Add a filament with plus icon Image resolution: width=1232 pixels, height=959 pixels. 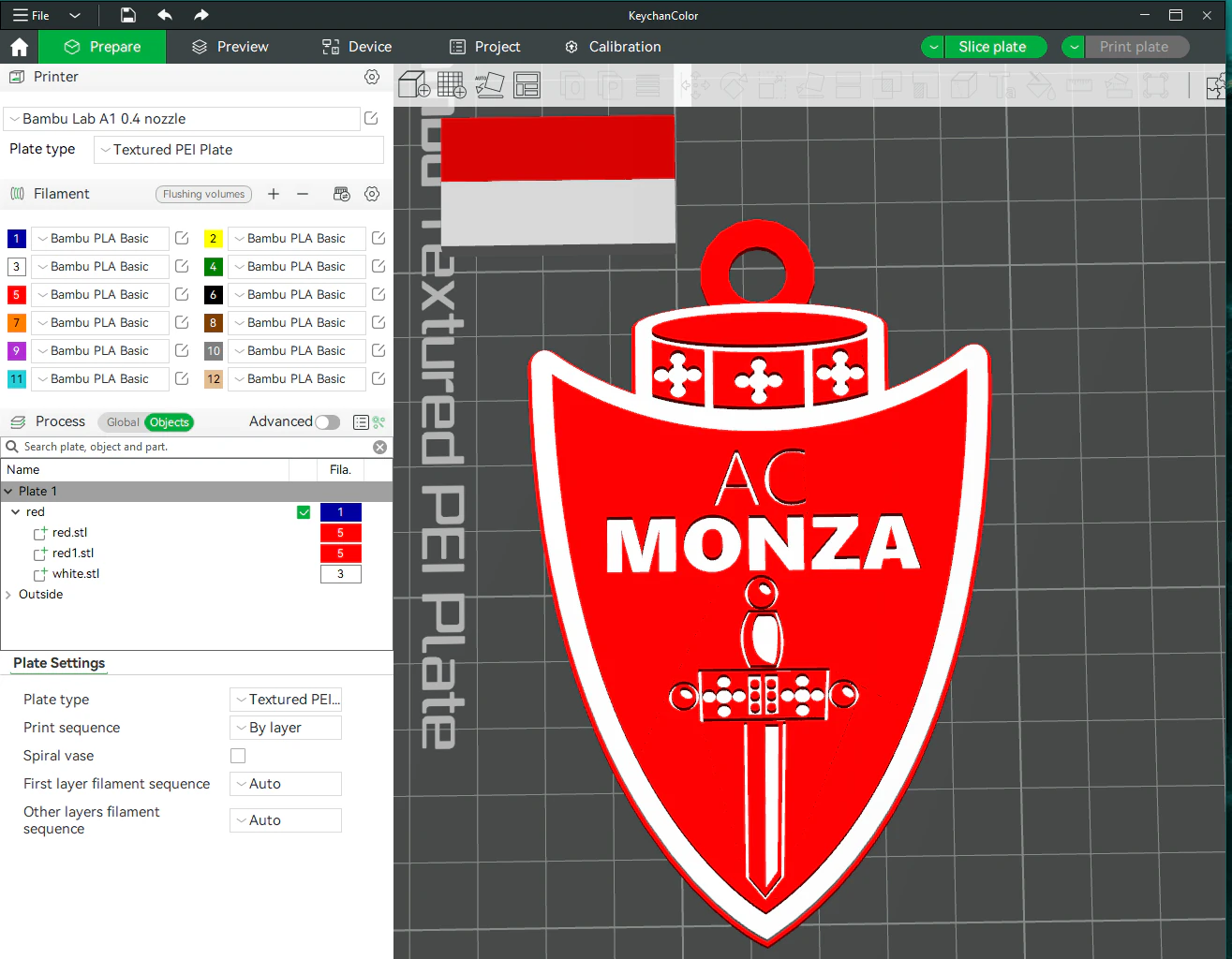click(274, 194)
